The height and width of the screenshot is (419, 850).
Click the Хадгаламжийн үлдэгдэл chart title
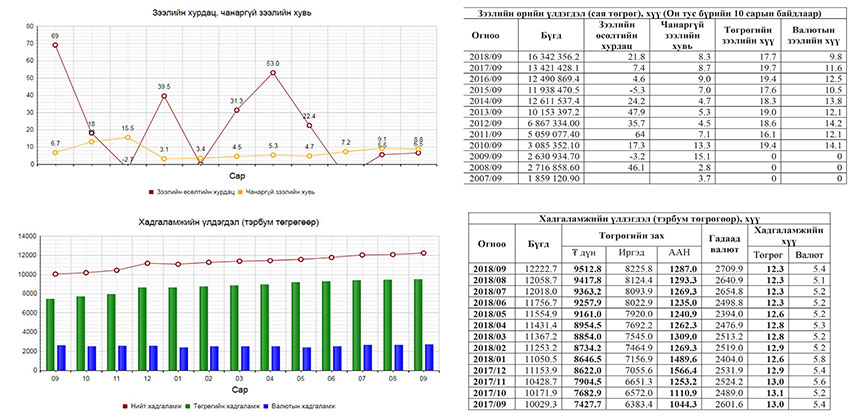pyautogui.click(x=218, y=223)
